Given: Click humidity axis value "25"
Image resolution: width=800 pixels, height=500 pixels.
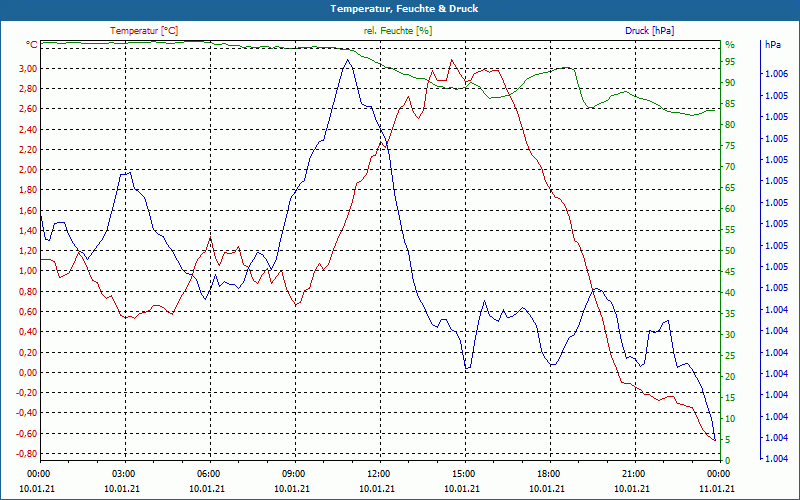Looking at the screenshot, I should (x=730, y=356).
